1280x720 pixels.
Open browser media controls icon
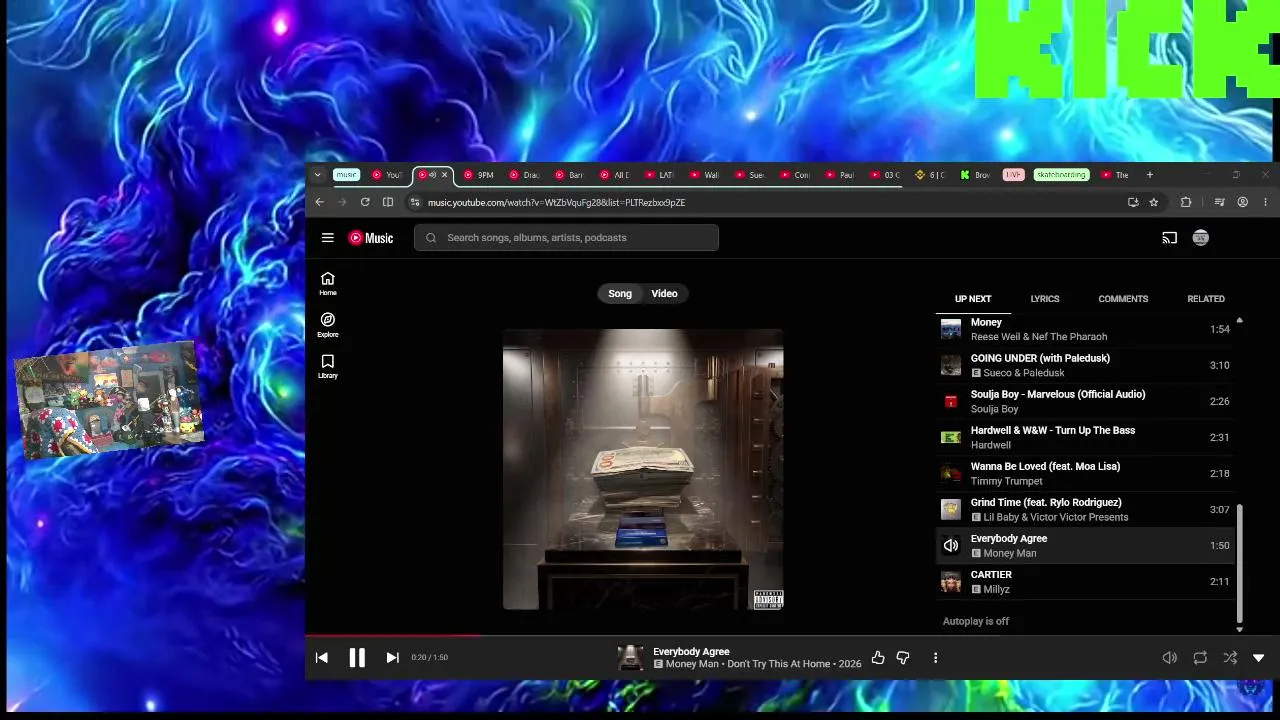[1219, 202]
